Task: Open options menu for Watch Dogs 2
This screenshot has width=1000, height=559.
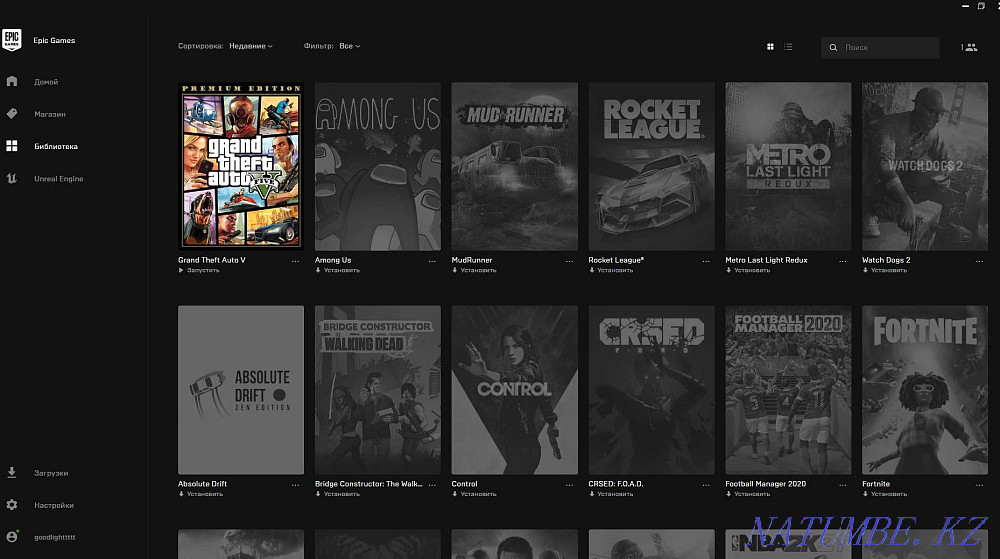Action: click(980, 261)
